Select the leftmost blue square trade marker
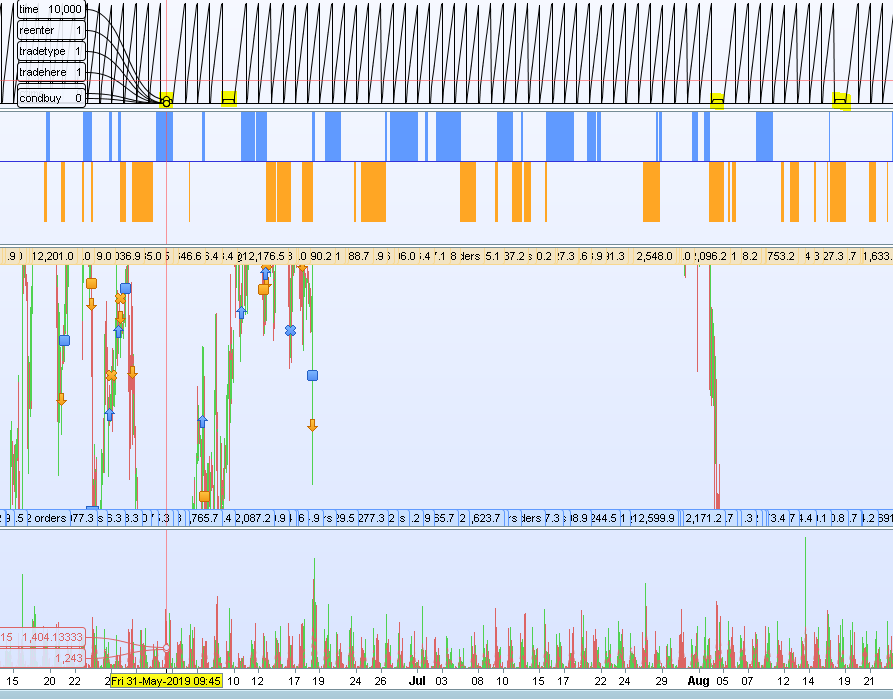 (x=64, y=340)
